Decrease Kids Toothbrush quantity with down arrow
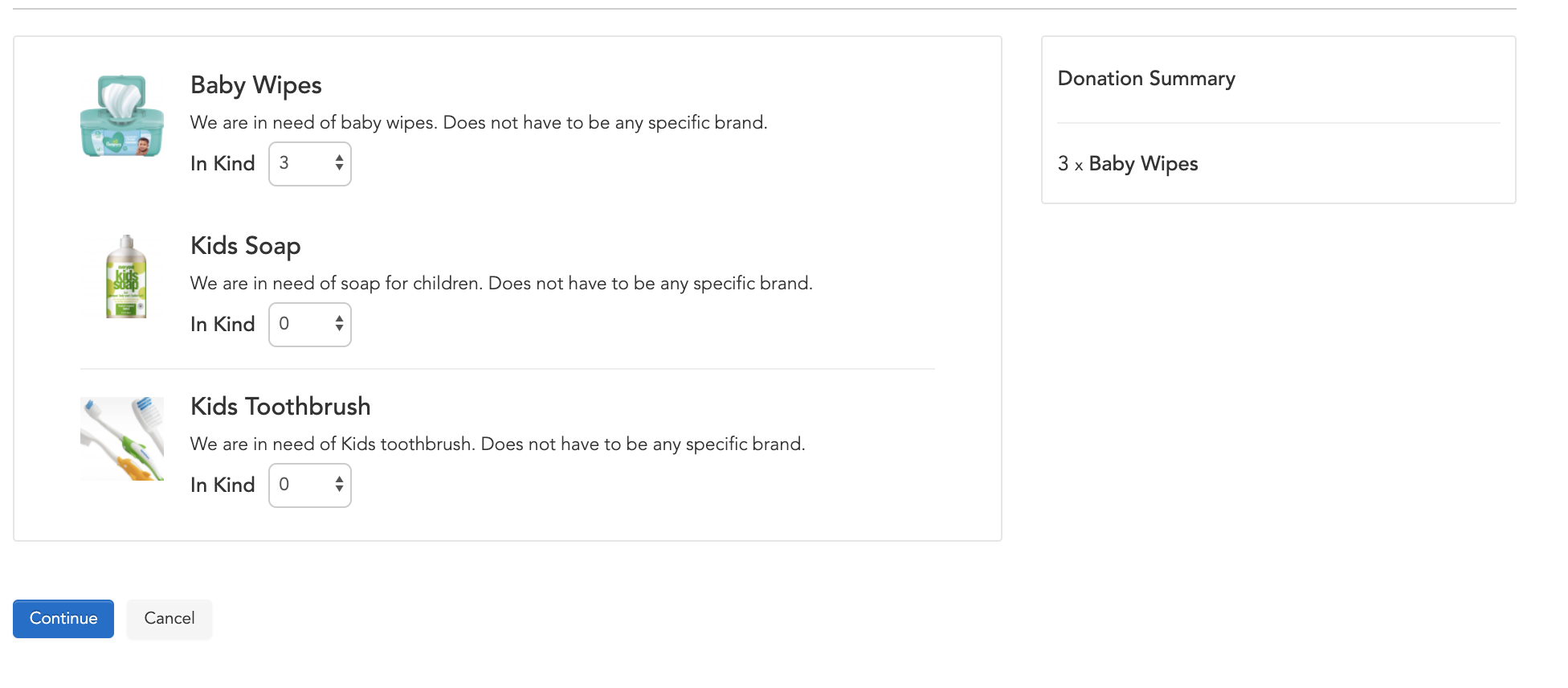 [x=340, y=489]
